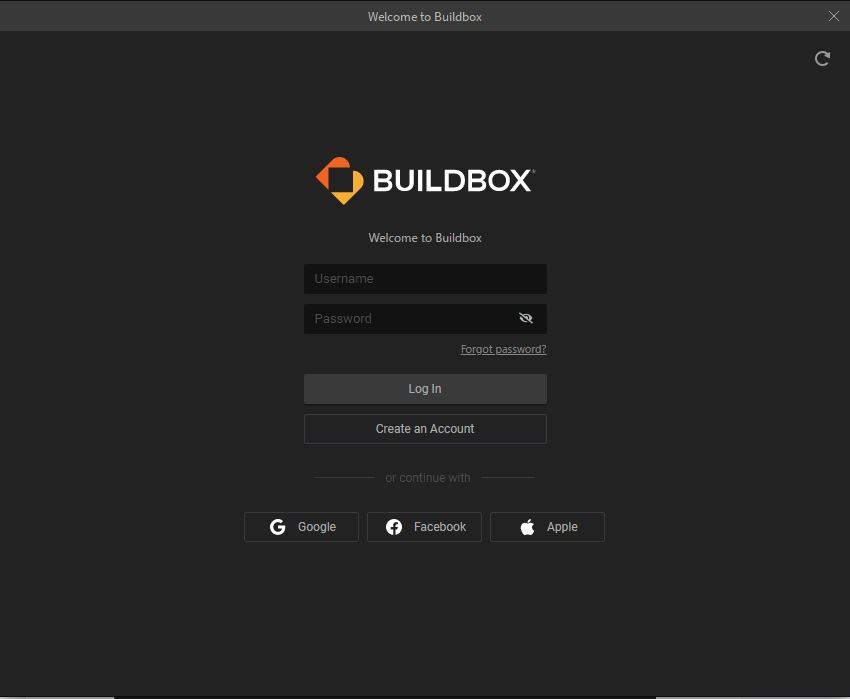Click the refresh icon in the top-right corner
Image resolution: width=850 pixels, height=699 pixels.
[x=822, y=59]
